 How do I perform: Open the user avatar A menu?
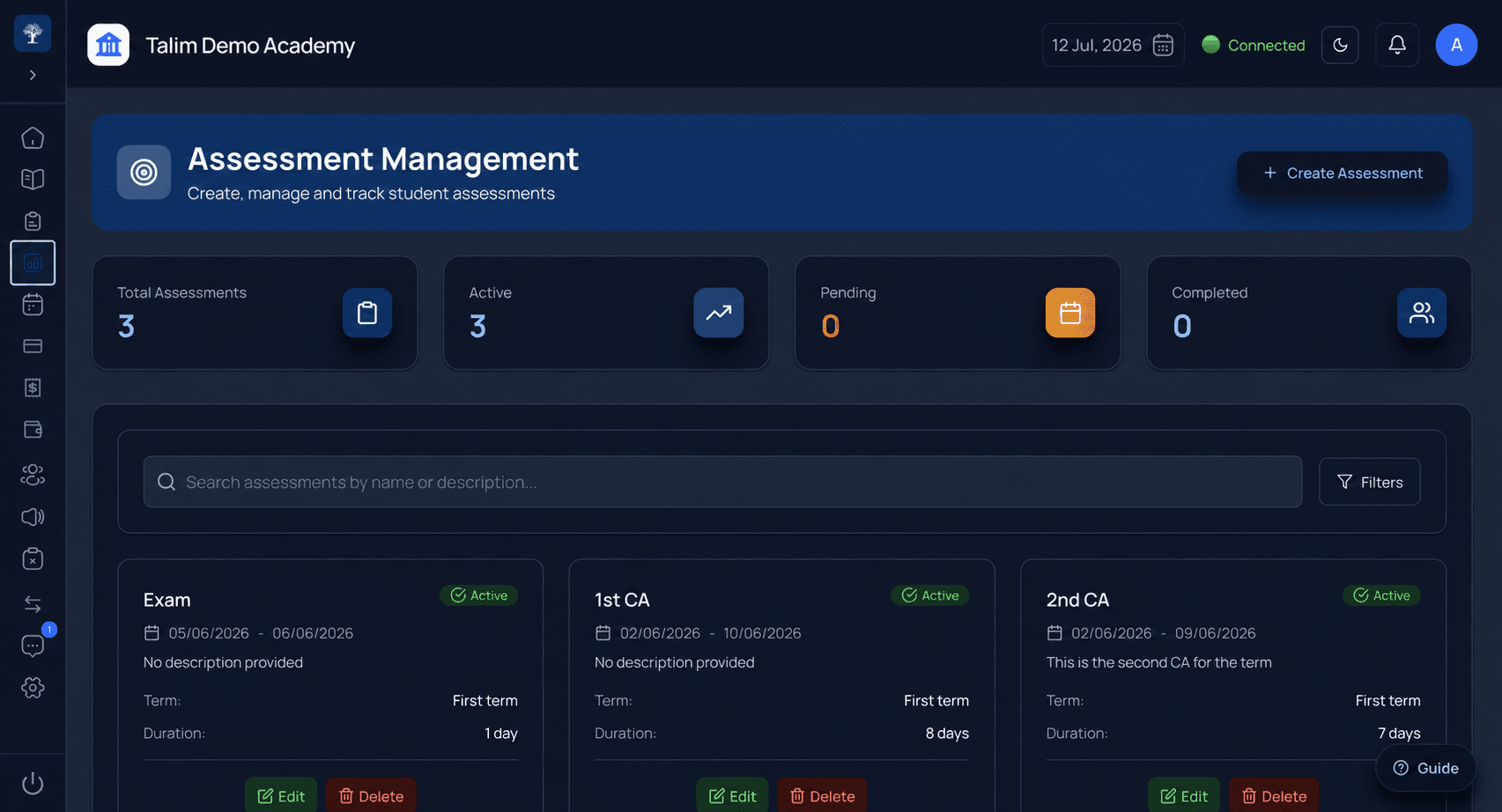point(1456,45)
